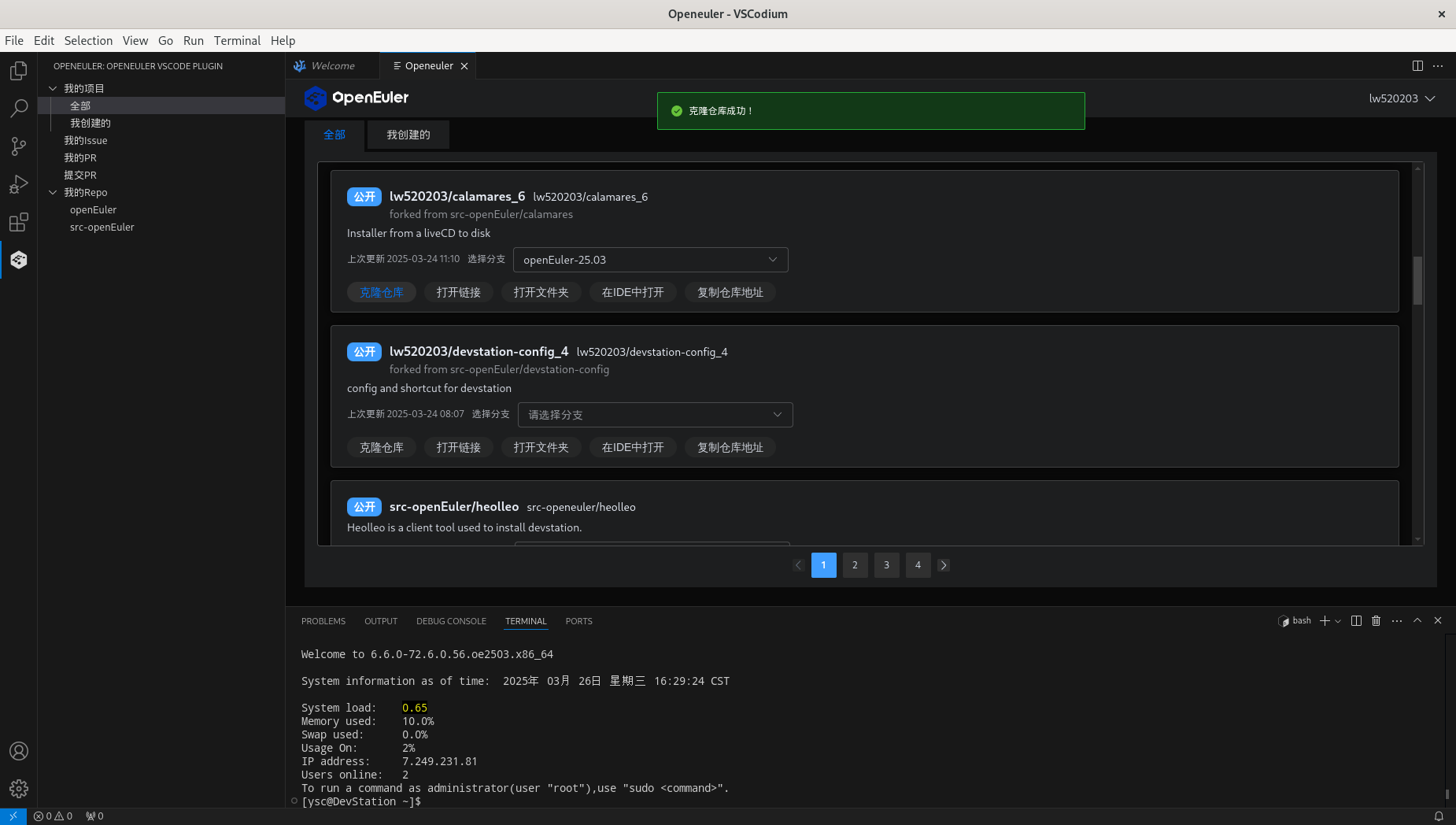Open the Run and Debug icon

click(19, 184)
